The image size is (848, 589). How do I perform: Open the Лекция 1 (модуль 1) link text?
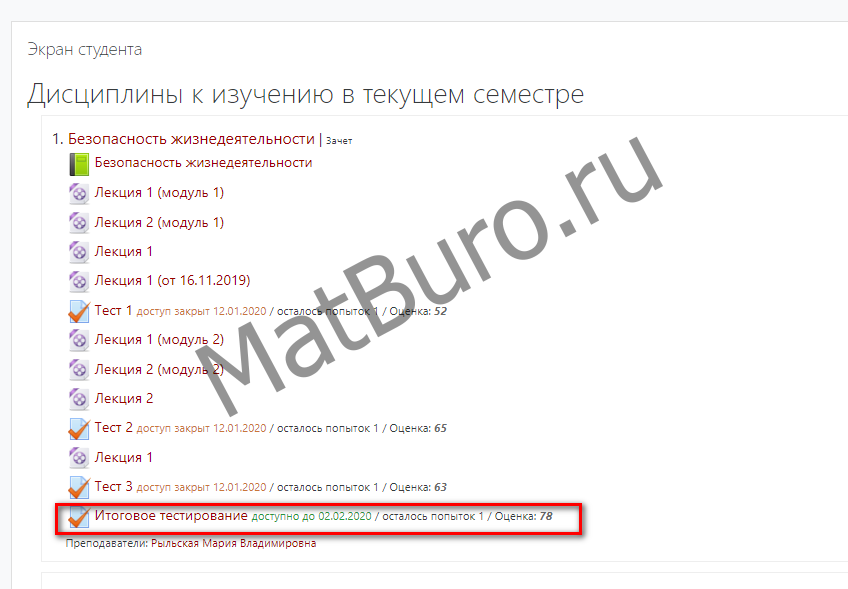(x=159, y=193)
